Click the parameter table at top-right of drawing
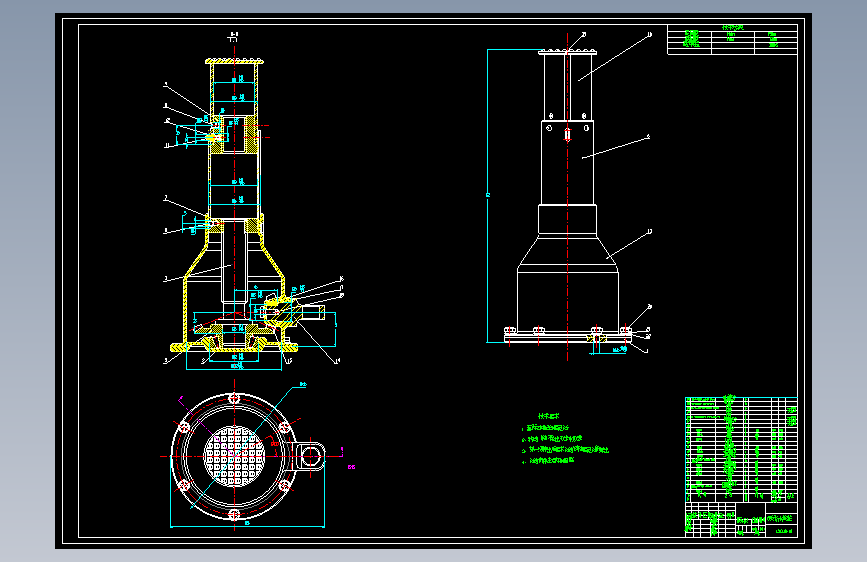The height and width of the screenshot is (562, 867). pos(733,39)
